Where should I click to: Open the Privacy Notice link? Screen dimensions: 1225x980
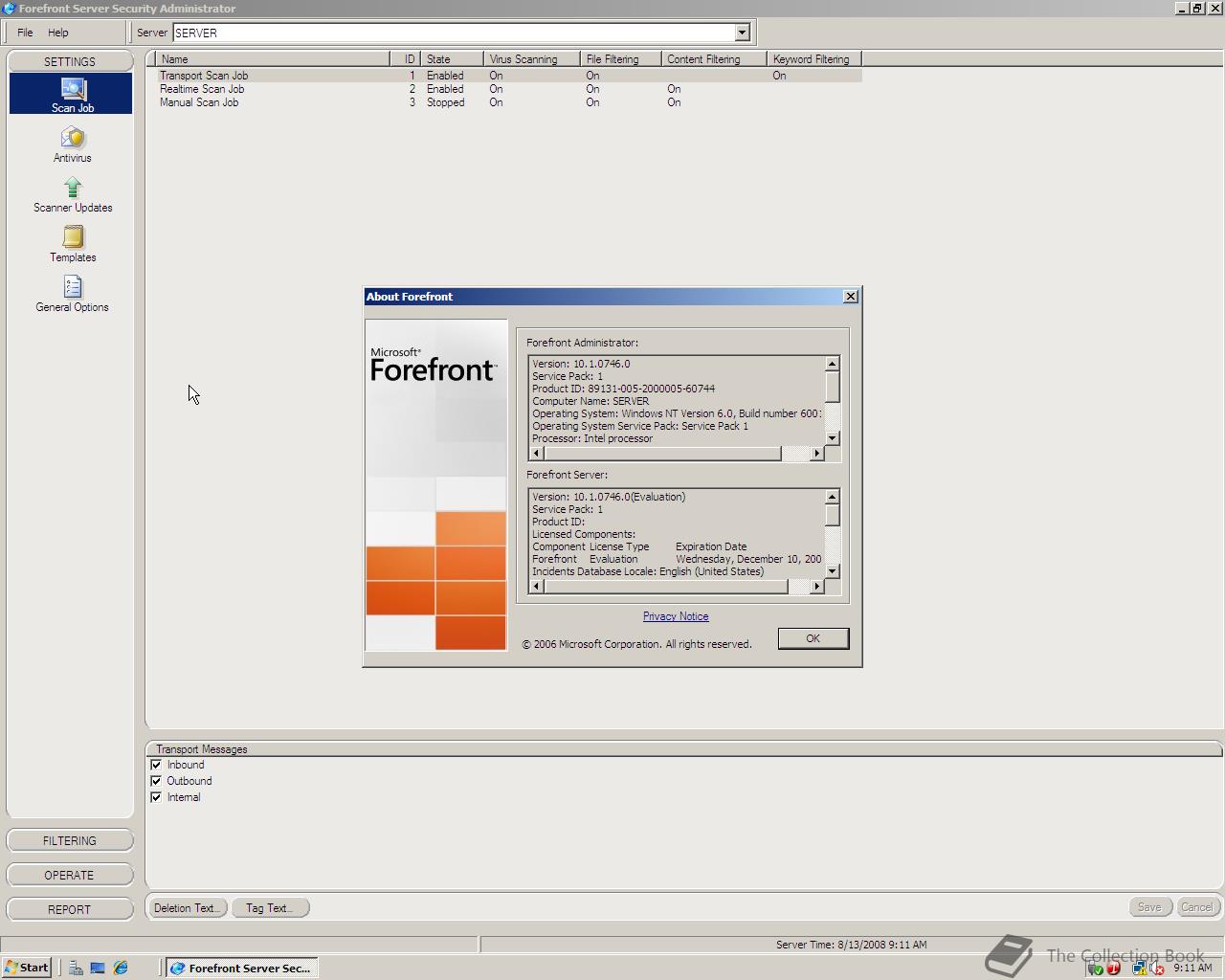point(676,616)
